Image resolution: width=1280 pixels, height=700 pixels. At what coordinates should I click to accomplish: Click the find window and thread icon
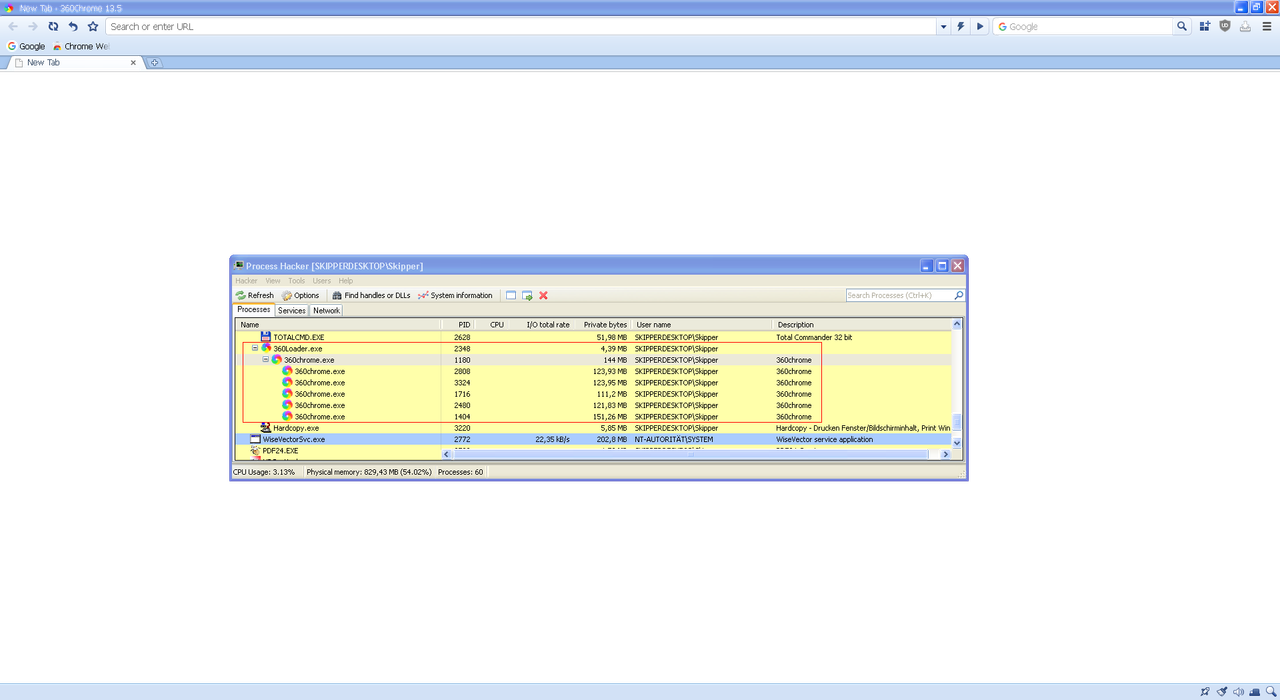[x=527, y=296]
